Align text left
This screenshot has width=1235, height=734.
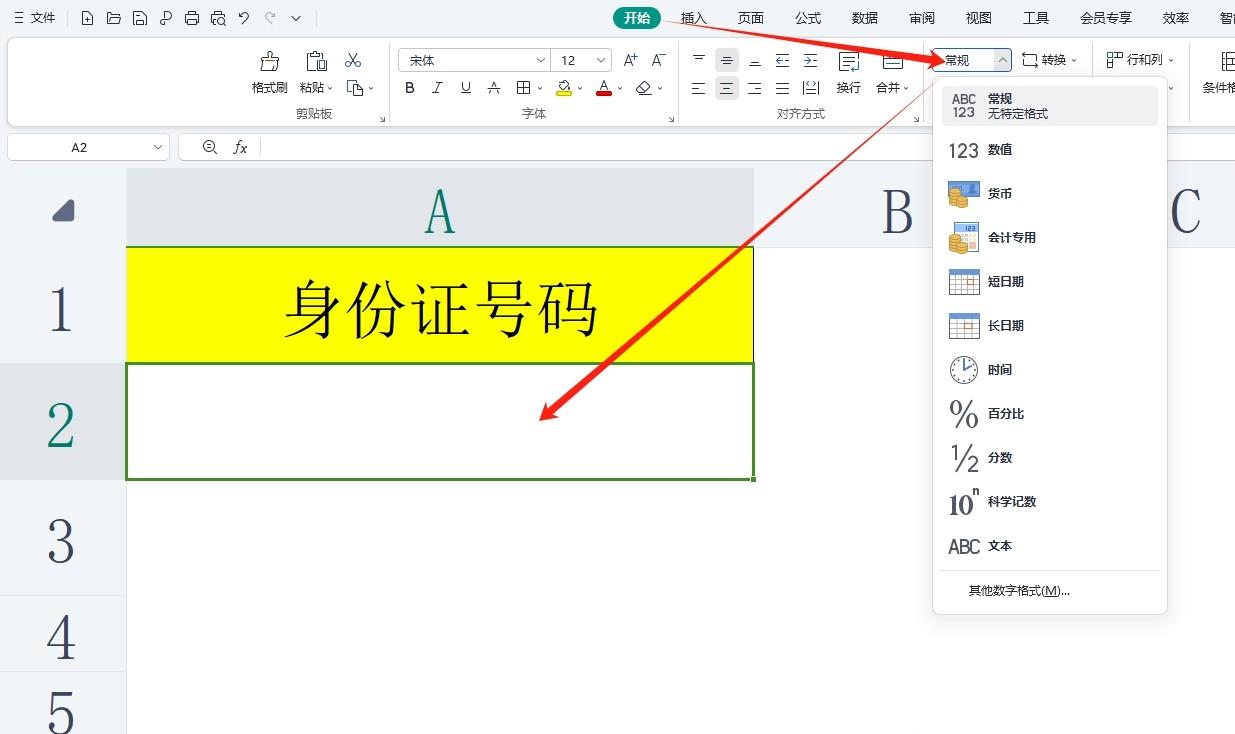(699, 88)
